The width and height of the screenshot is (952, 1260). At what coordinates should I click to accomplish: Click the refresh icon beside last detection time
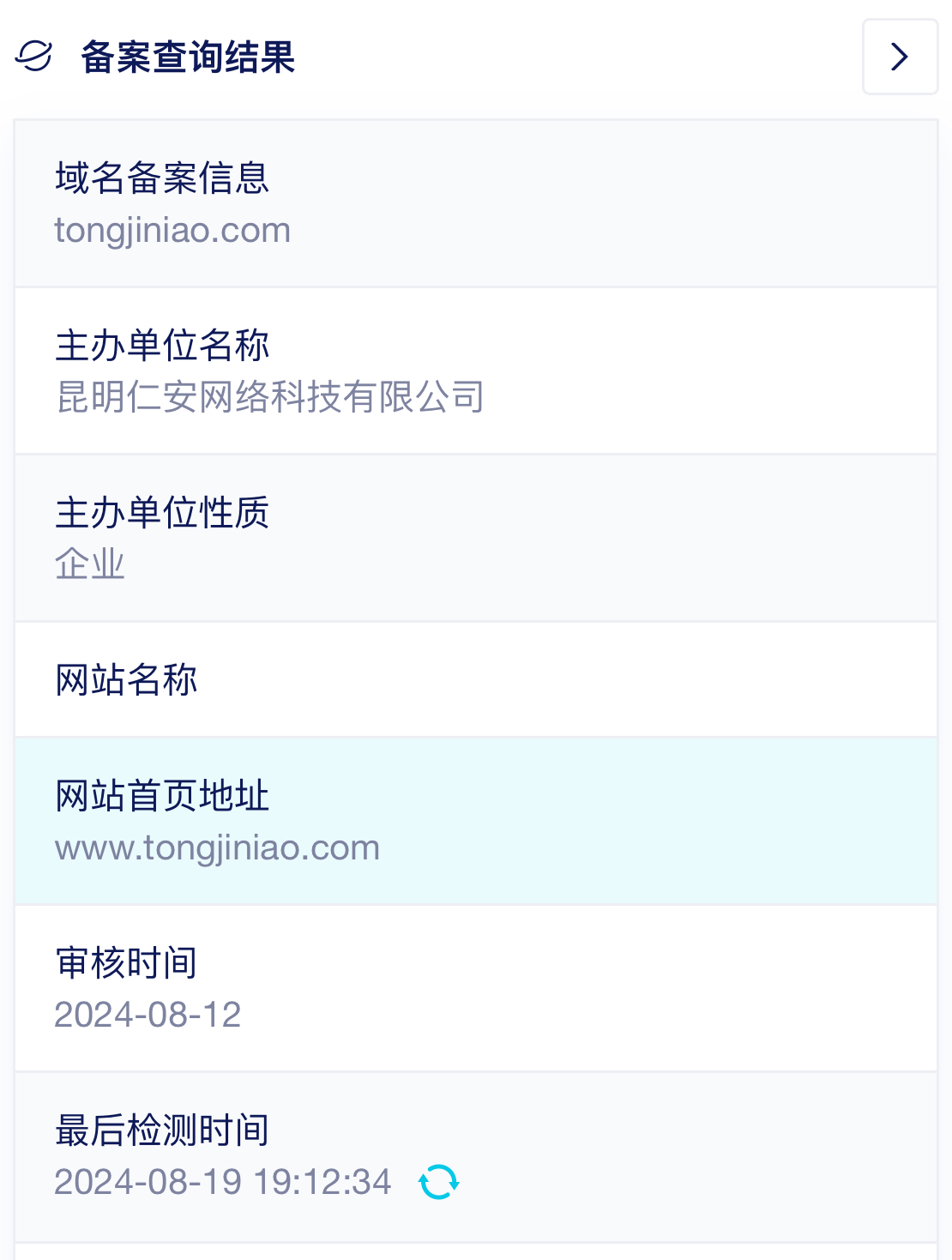coord(438,1182)
